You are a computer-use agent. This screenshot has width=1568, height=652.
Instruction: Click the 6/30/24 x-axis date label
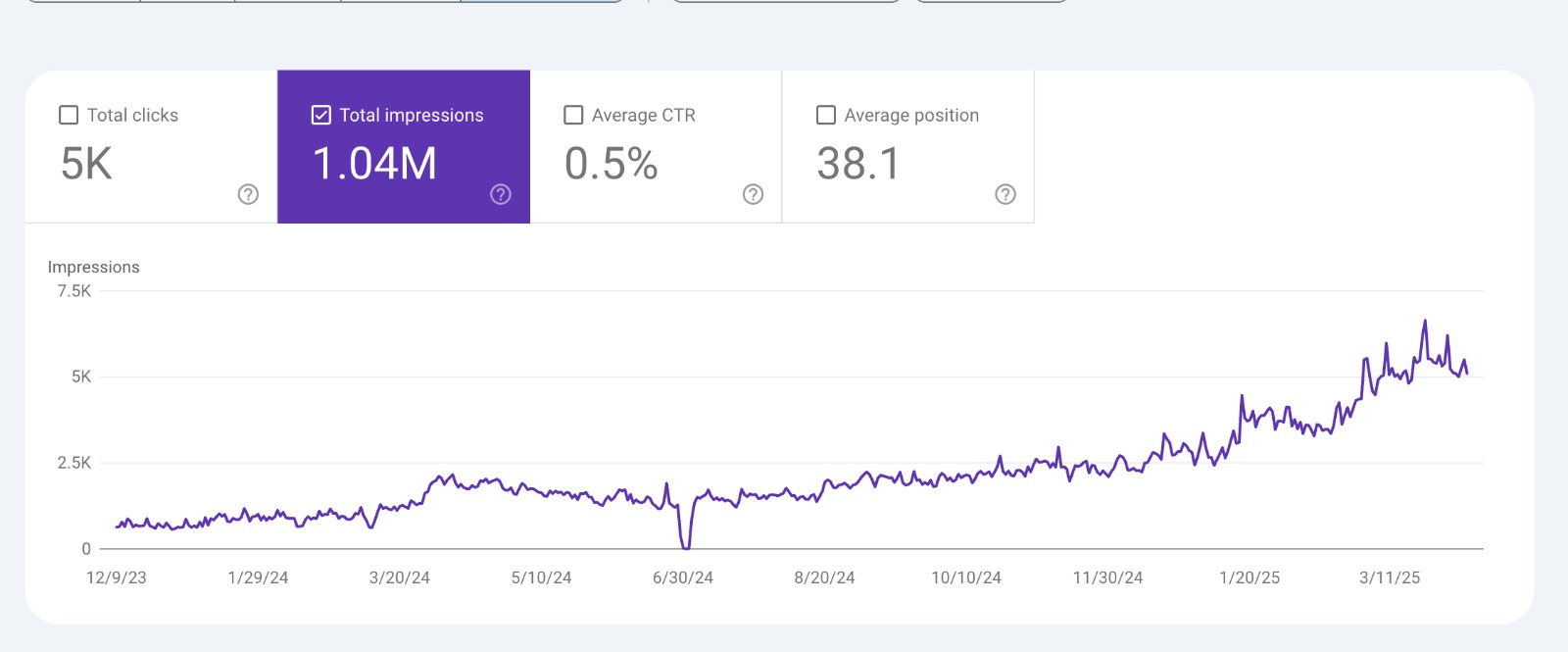pyautogui.click(x=683, y=577)
